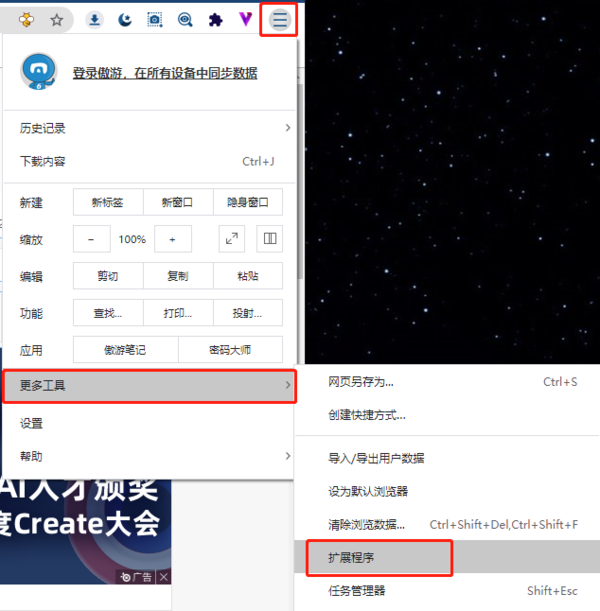Open the 打印... print function
The image size is (600, 611).
coord(178,313)
